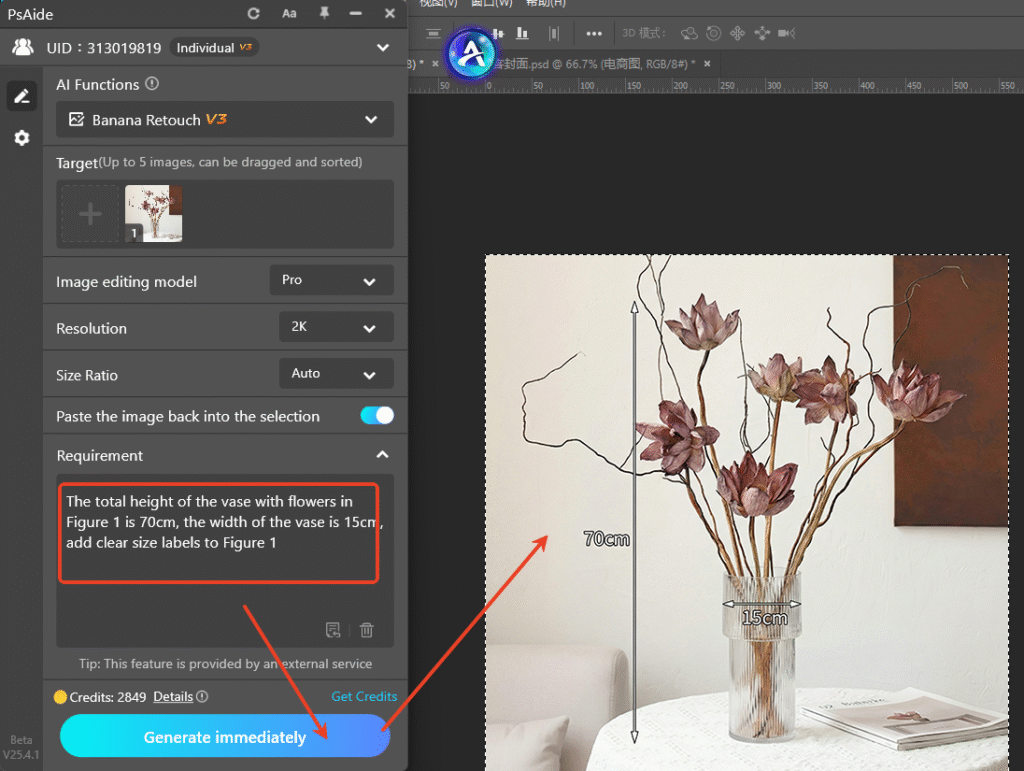Click the trash icon to clear the requirement

(x=366, y=629)
